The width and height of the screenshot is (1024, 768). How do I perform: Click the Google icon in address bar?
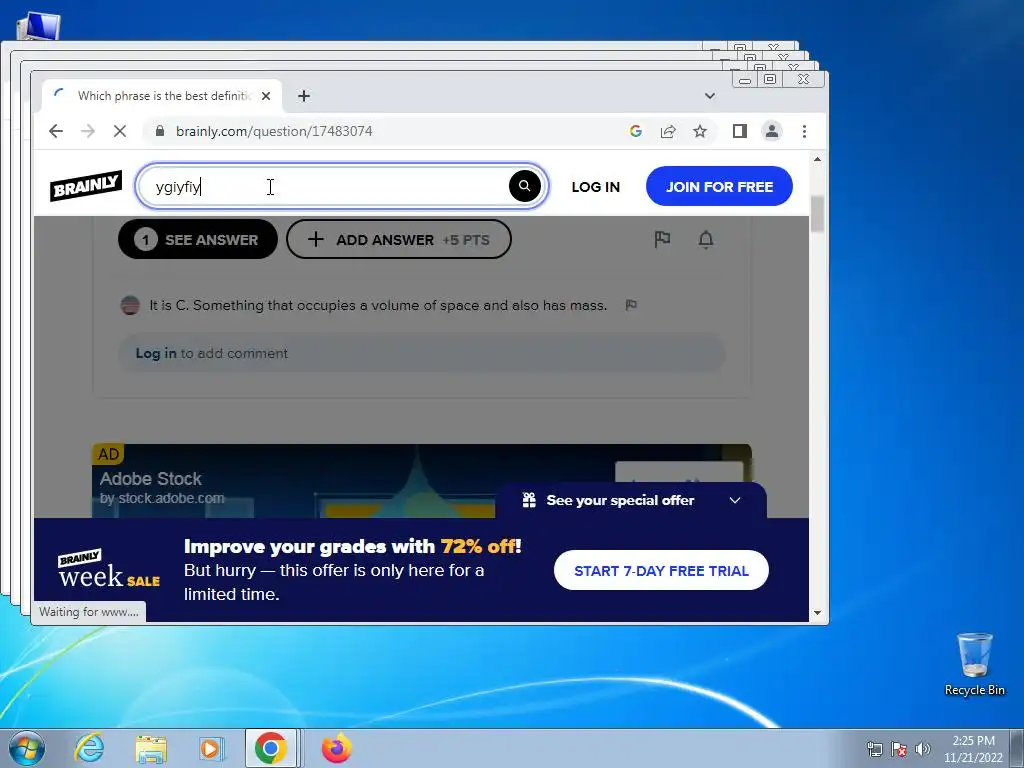635,131
